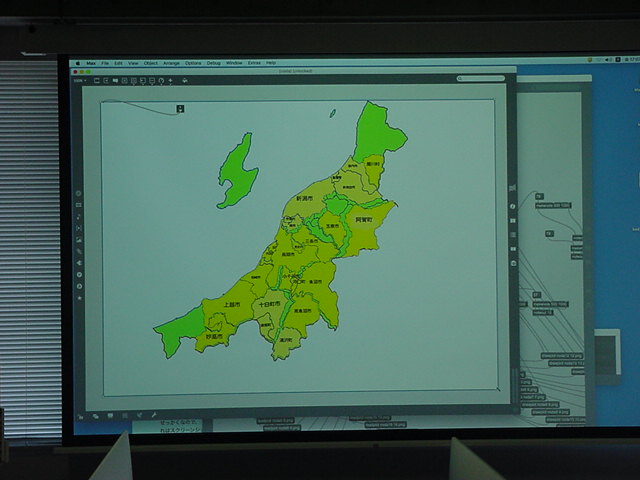Open the Extras menu
This screenshot has height=480, width=640.
pos(254,63)
